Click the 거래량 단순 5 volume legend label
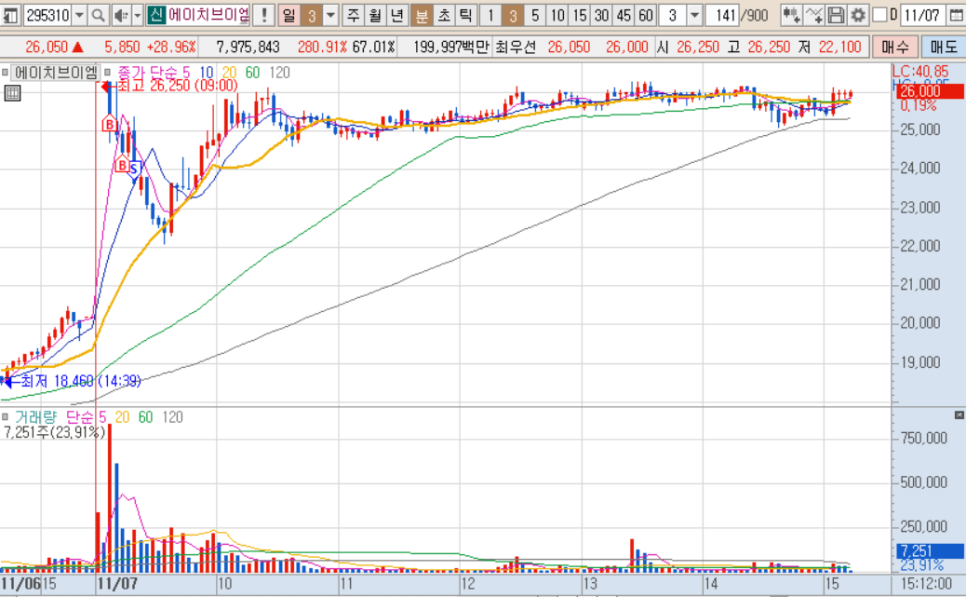 point(60,417)
